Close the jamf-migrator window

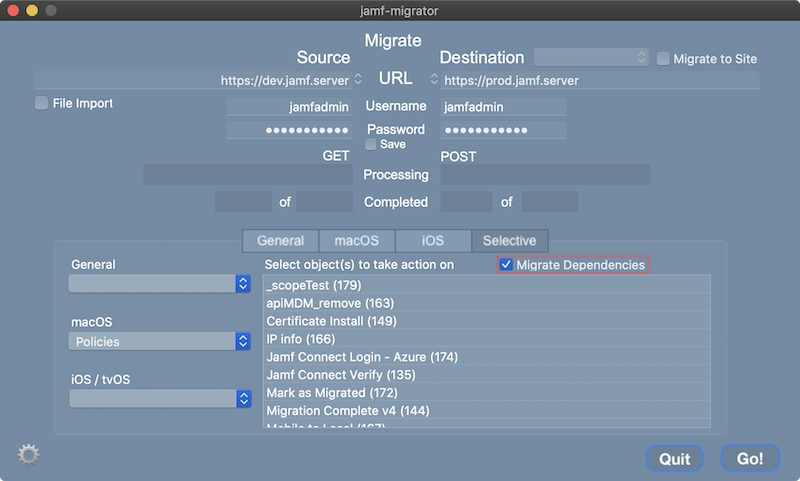click(x=13, y=10)
